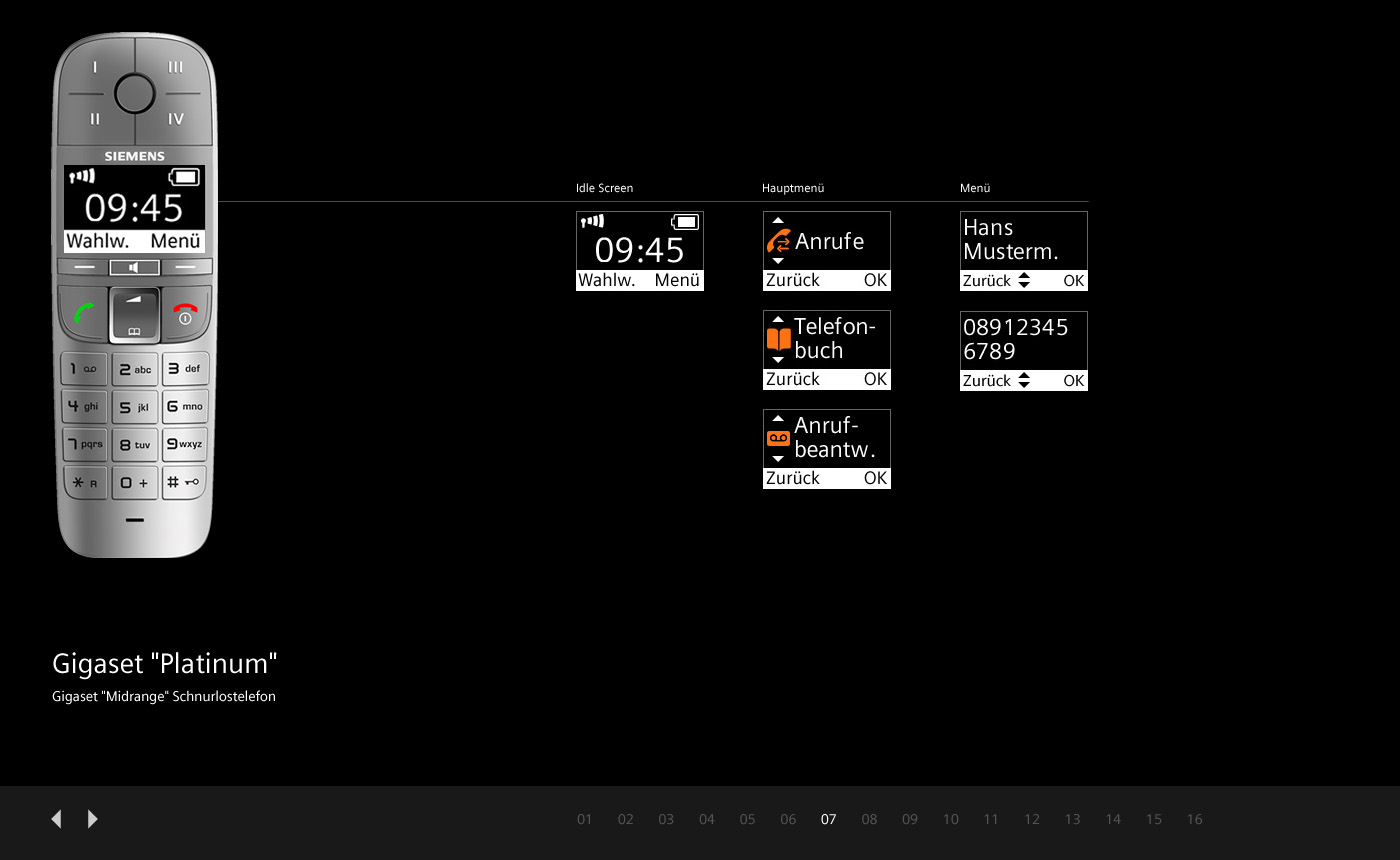1400x860 pixels.
Task: Click the up arrow above the Anrufe icon
Action: 778,221
